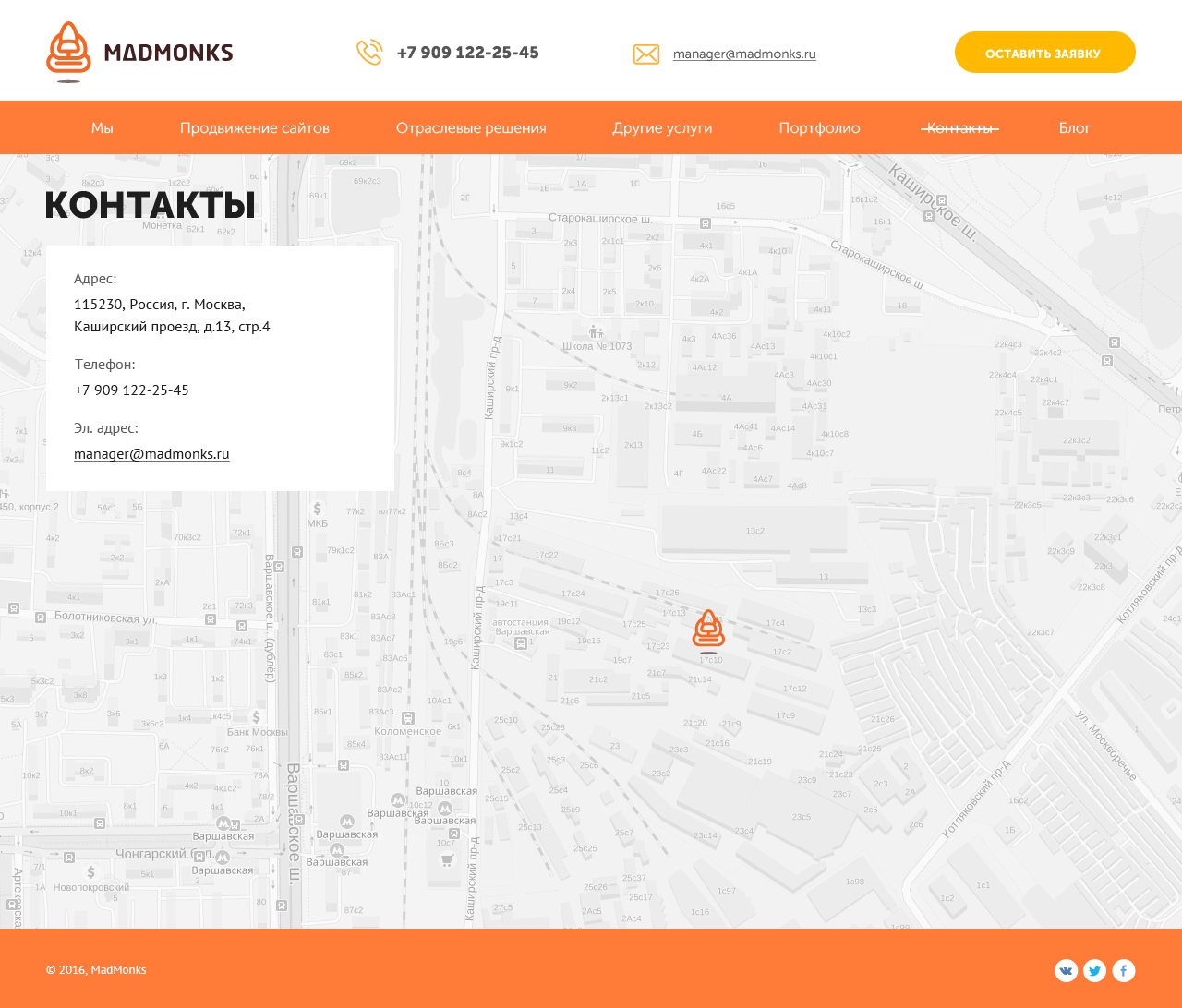Screen dimensions: 1182x1008
Task: Click the envelope email icon
Action: (x=646, y=54)
